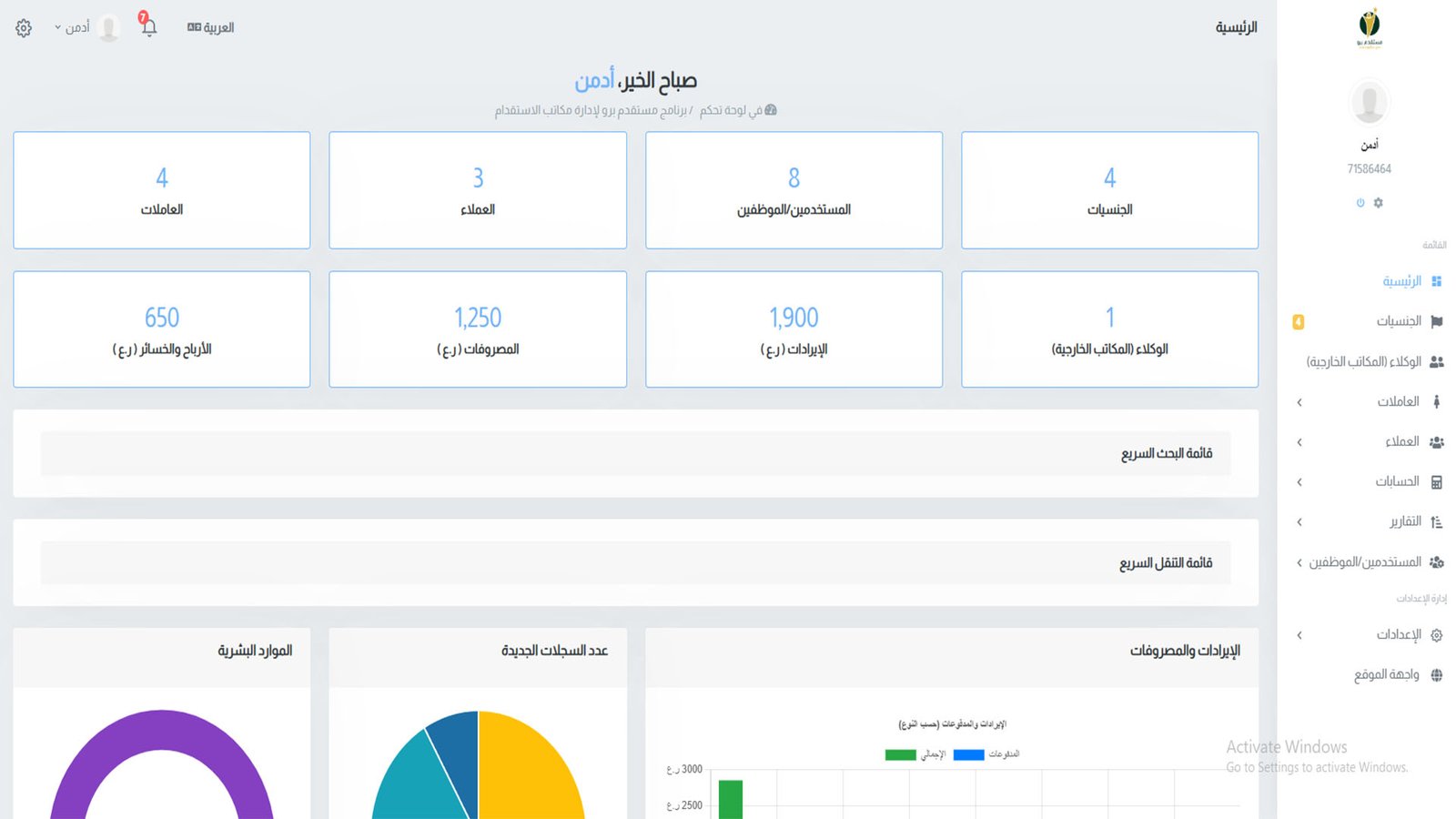This screenshot has width=1456, height=819.
Task: Toggle the blue المدفوعات chart legend
Action: pos(969,754)
